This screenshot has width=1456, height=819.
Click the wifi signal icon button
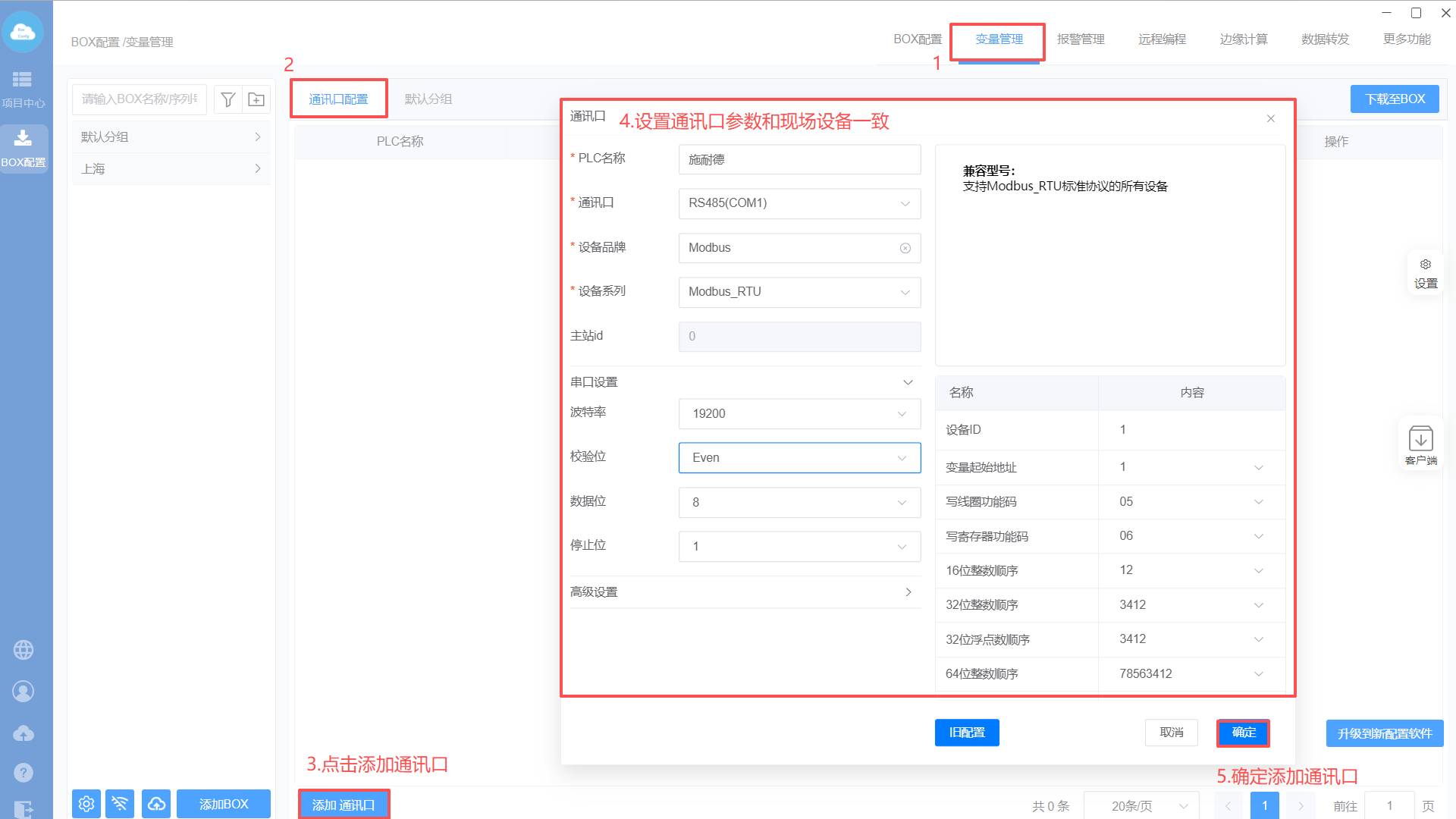tap(120, 804)
